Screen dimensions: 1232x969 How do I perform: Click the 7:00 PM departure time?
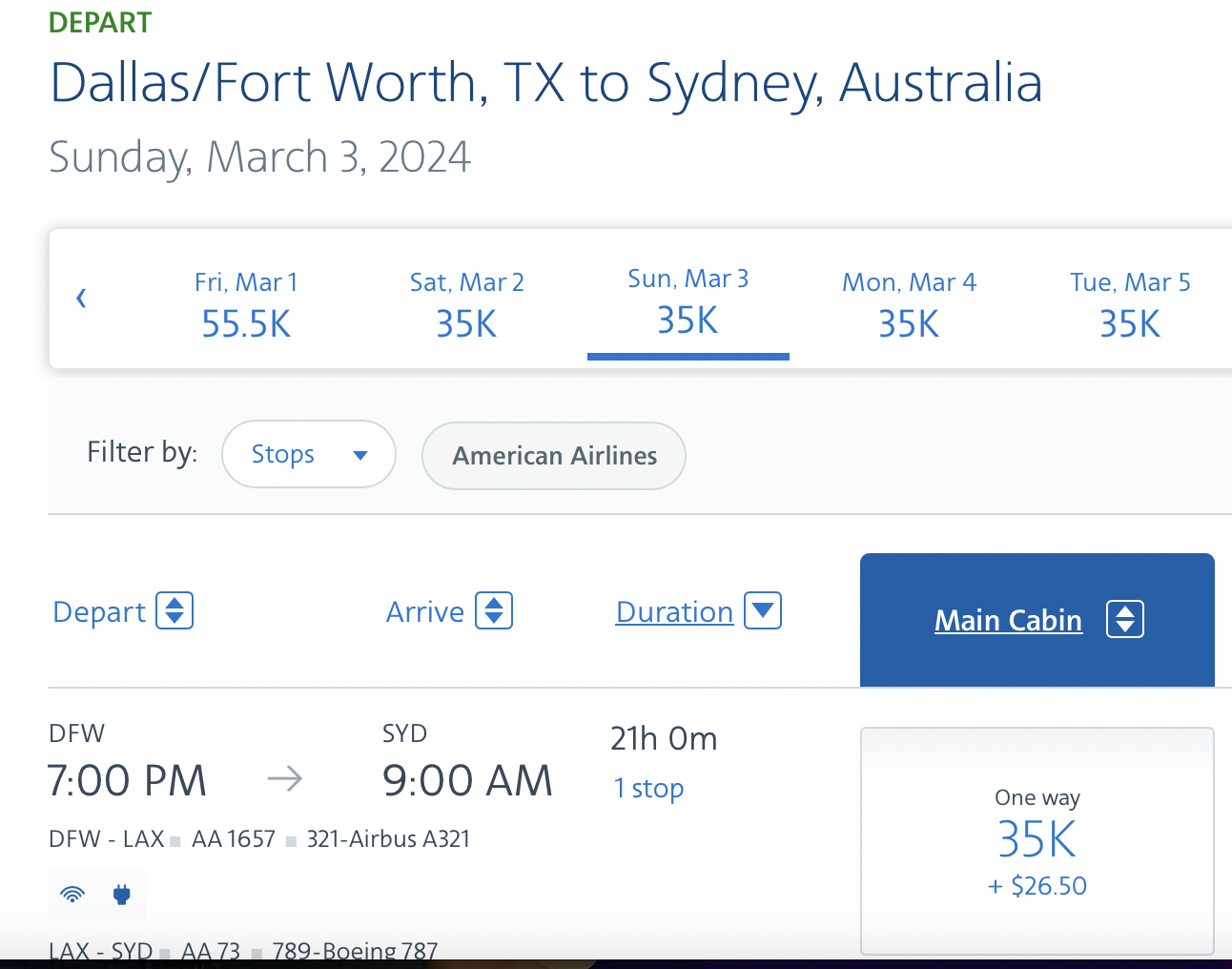pos(127,781)
